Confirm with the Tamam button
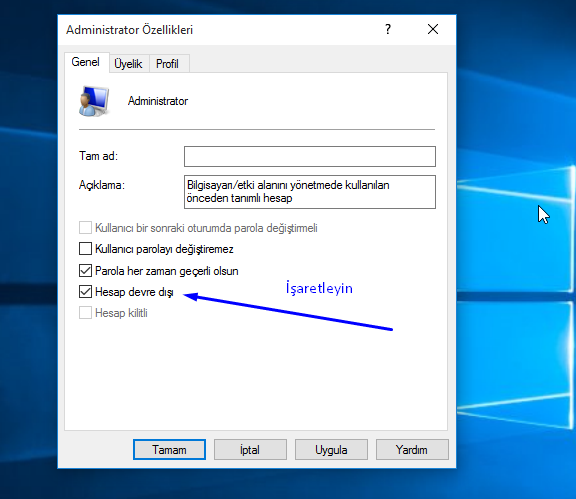 [x=169, y=449]
